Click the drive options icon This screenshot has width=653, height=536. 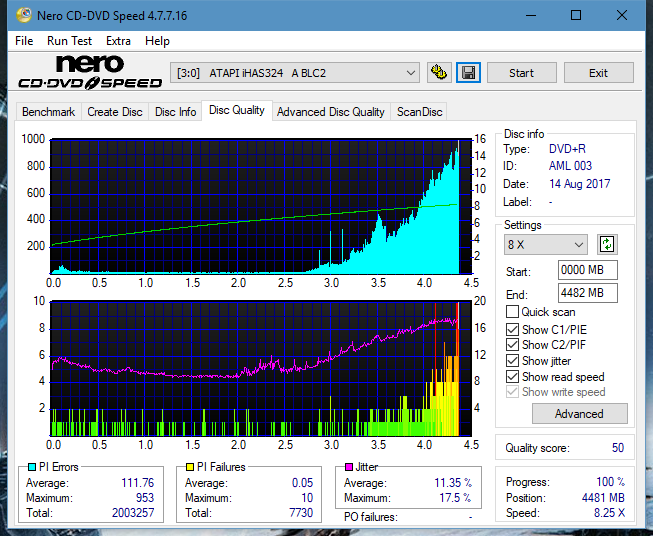[439, 73]
